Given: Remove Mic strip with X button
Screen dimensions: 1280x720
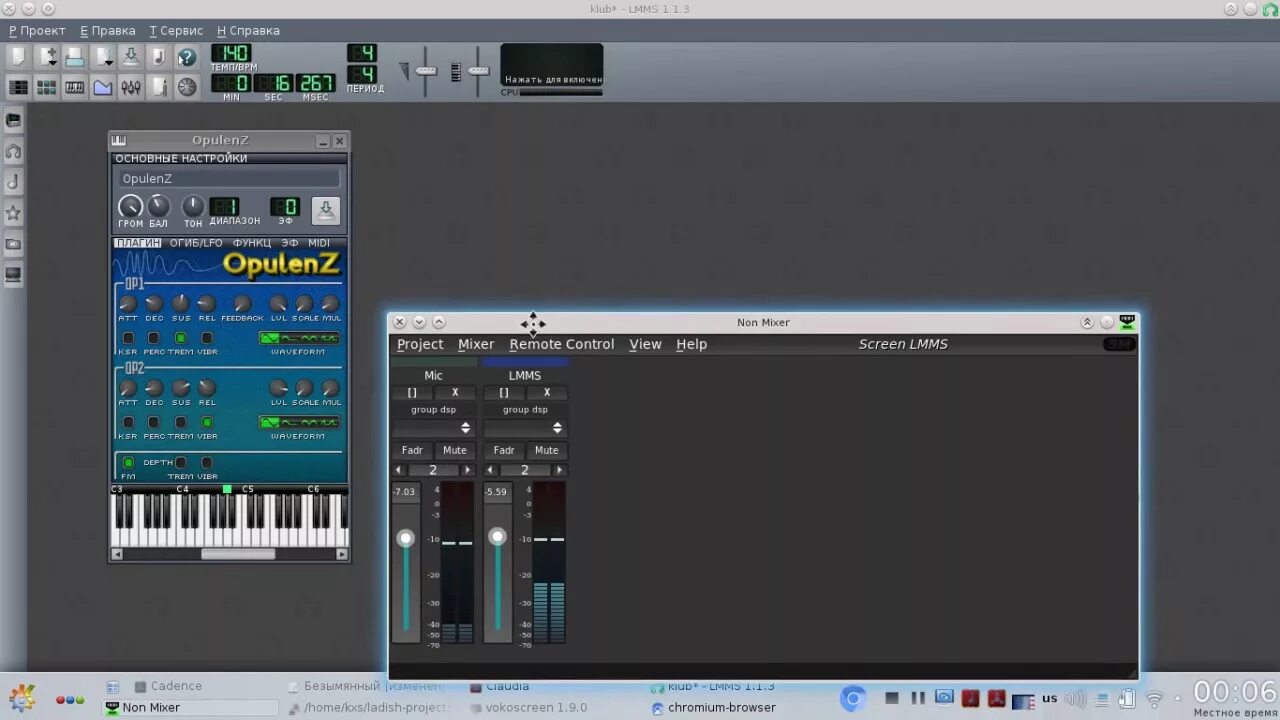Looking at the screenshot, I should point(455,392).
